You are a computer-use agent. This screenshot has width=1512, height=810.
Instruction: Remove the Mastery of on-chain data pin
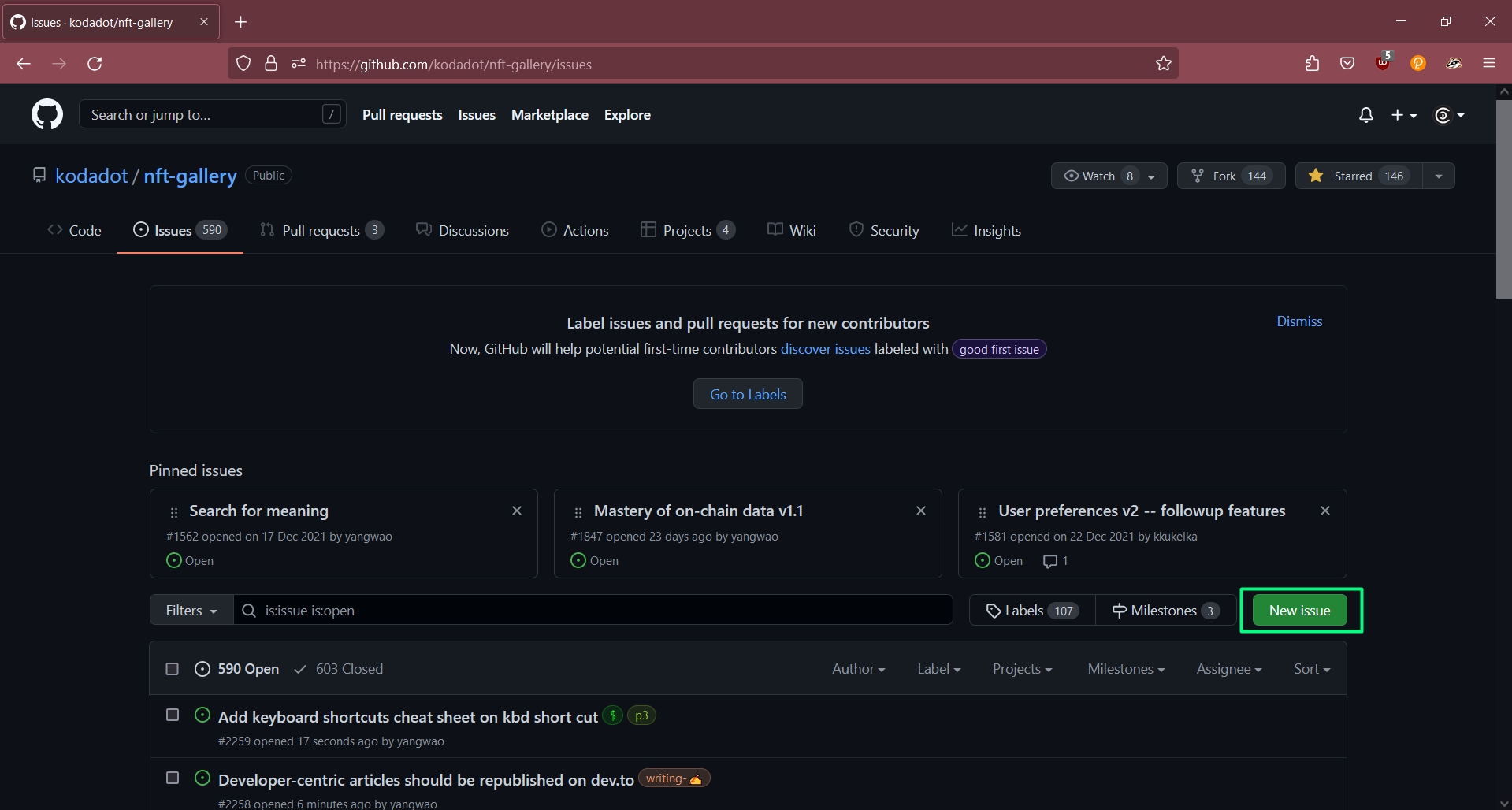[920, 511]
